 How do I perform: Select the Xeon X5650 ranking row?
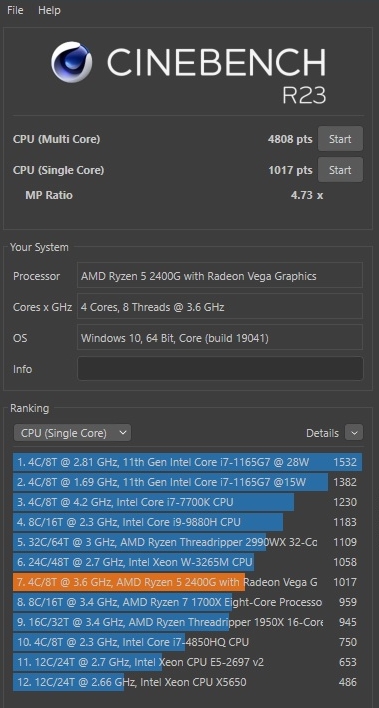coord(187,682)
